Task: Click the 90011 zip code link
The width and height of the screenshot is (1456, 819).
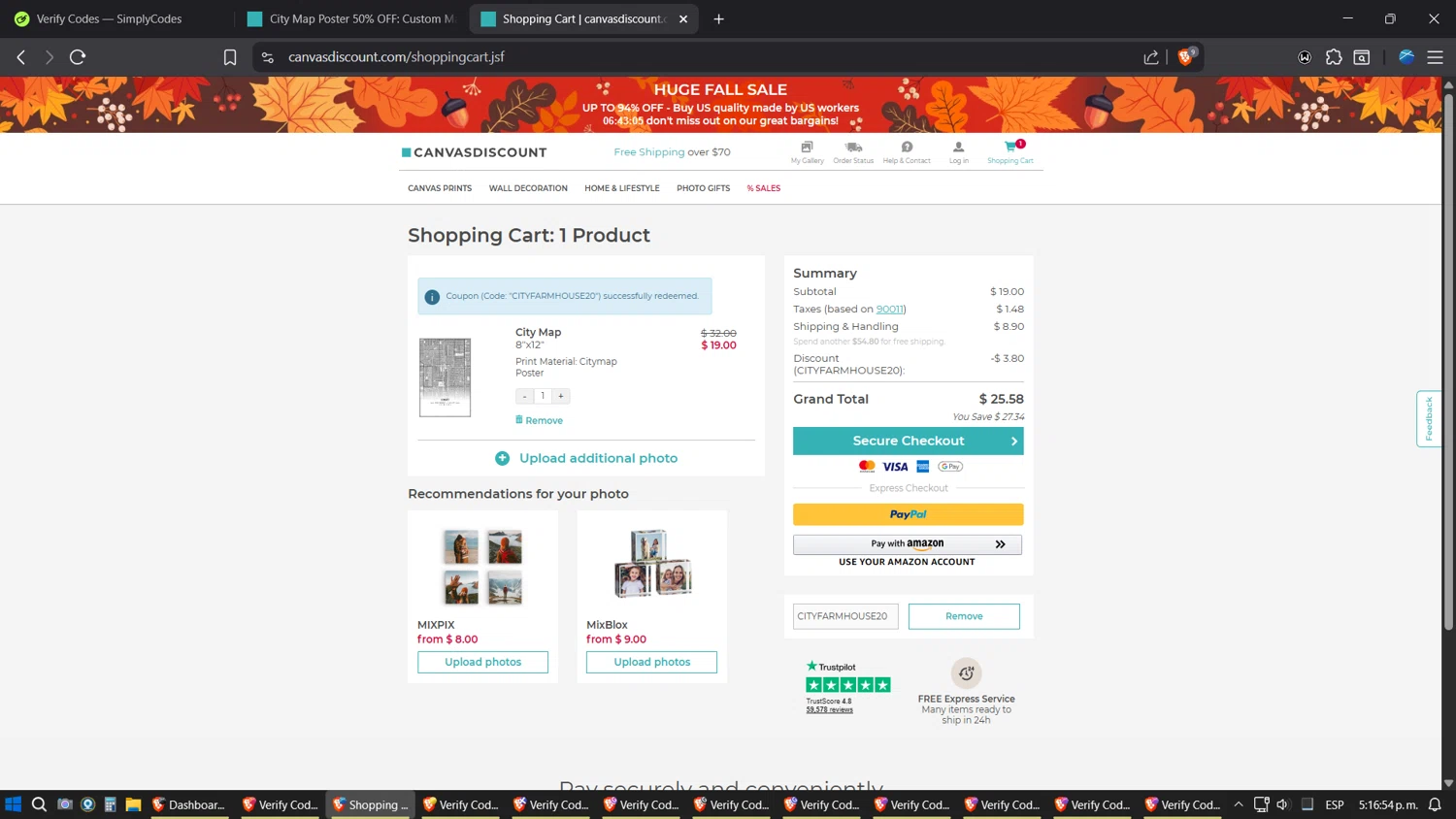Action: [x=890, y=310]
